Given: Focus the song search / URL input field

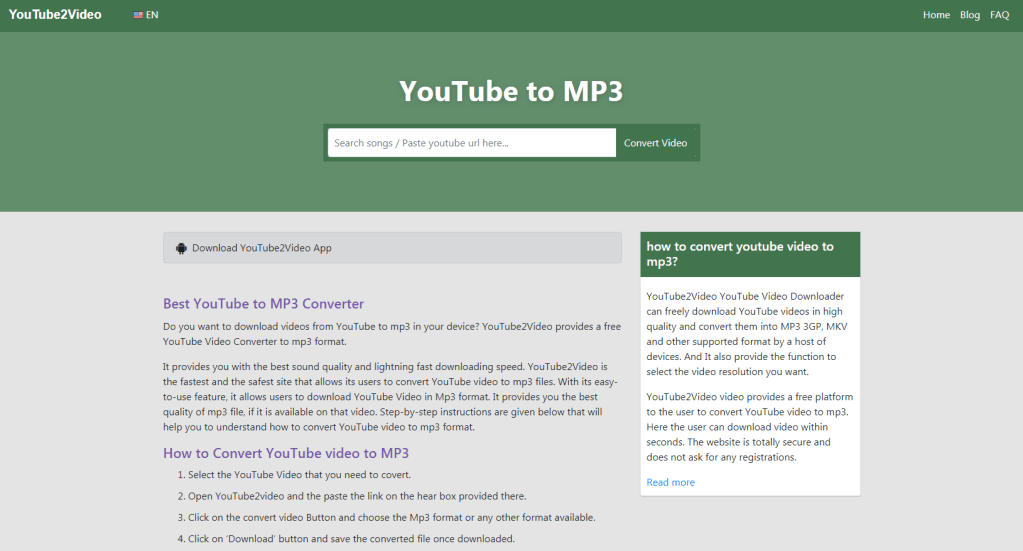Looking at the screenshot, I should pos(471,143).
